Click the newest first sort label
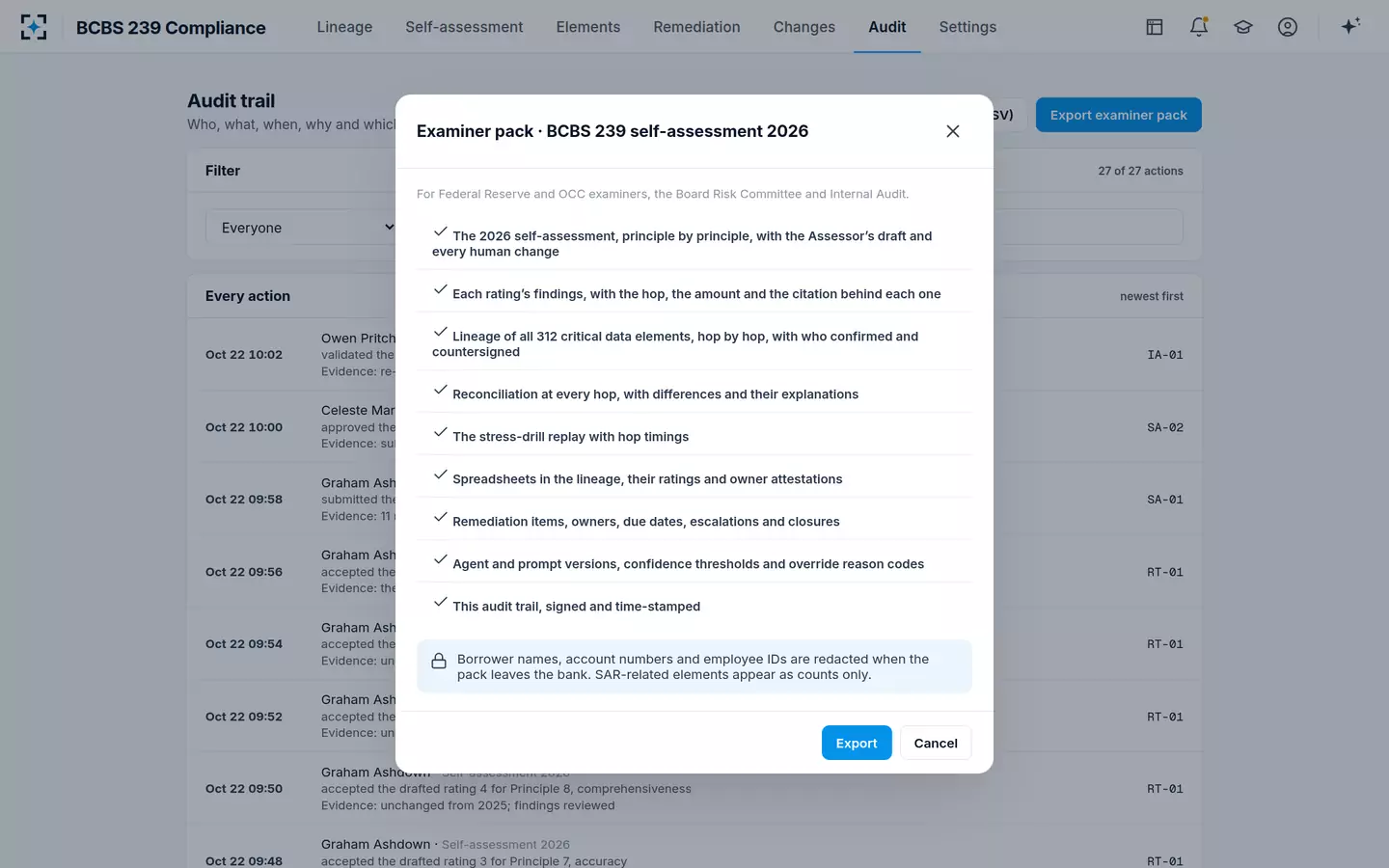Screen dimensions: 1389x868 (x=1152, y=296)
